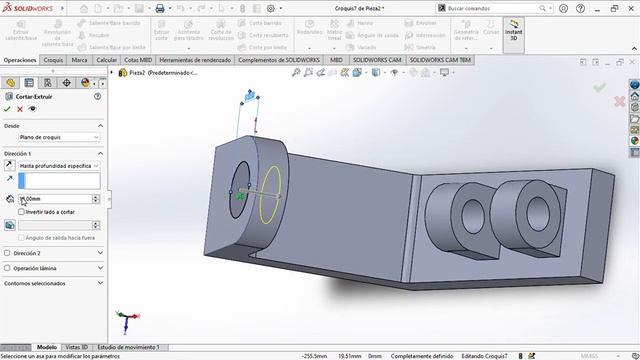Screen dimensions: 640x360
Task: Open Display Style cube icon
Action: (x=376, y=73)
